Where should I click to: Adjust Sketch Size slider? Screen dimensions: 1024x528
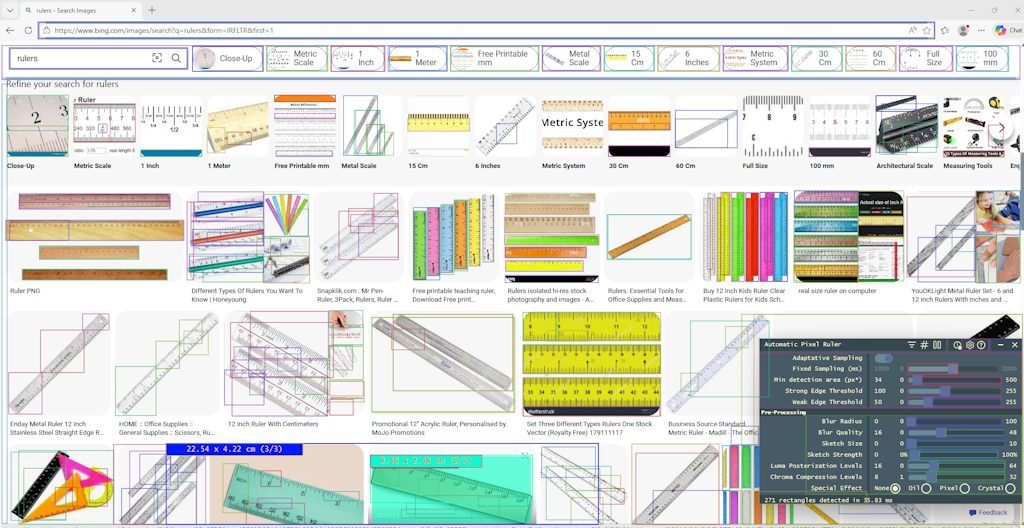[954, 444]
